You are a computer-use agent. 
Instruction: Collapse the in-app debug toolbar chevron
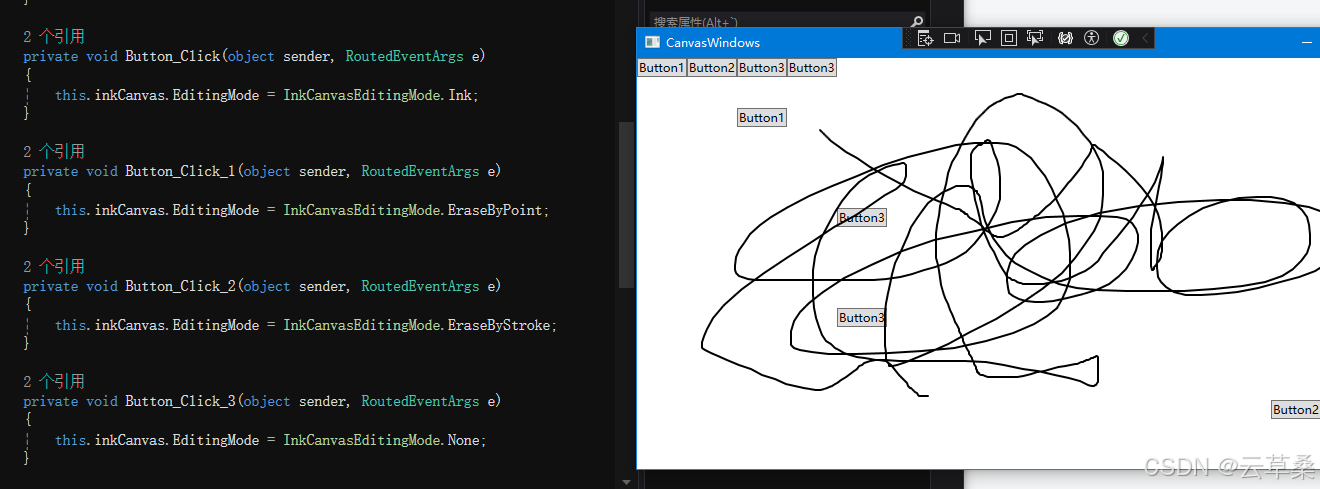(x=1145, y=38)
